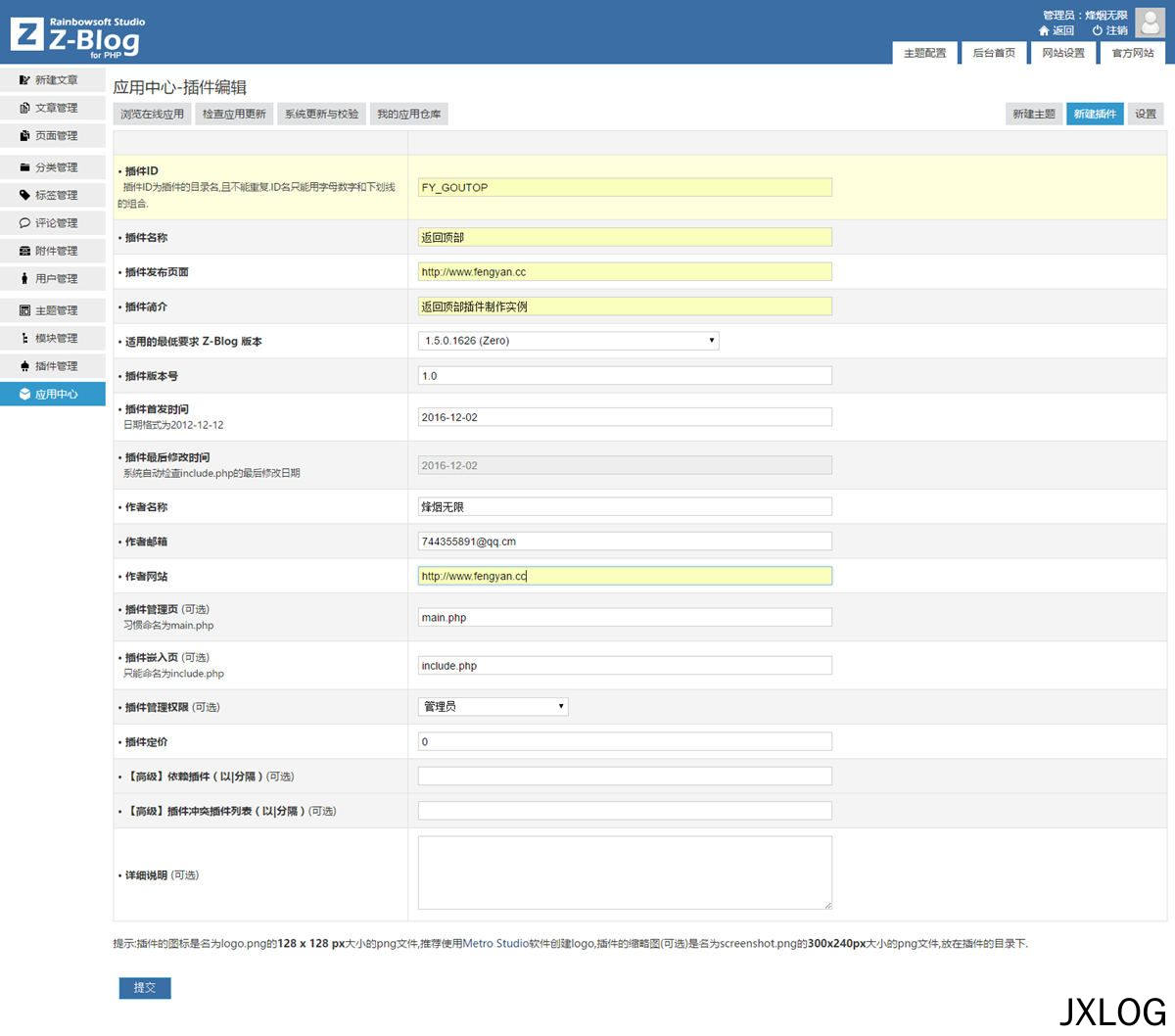Click the disabled 插件最后修改时间 field

(625, 465)
